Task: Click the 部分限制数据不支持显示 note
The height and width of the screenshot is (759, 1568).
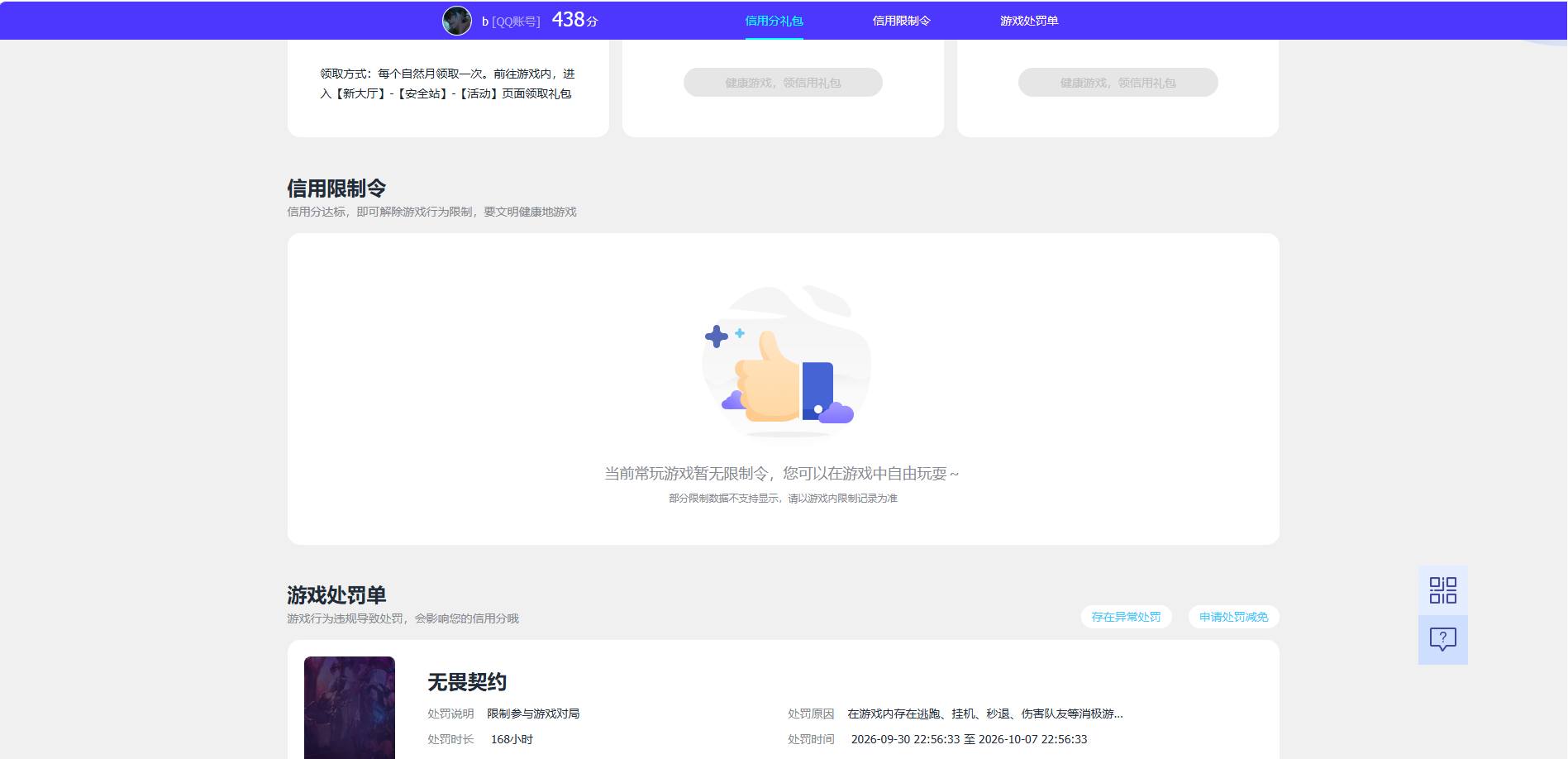Action: 783,499
